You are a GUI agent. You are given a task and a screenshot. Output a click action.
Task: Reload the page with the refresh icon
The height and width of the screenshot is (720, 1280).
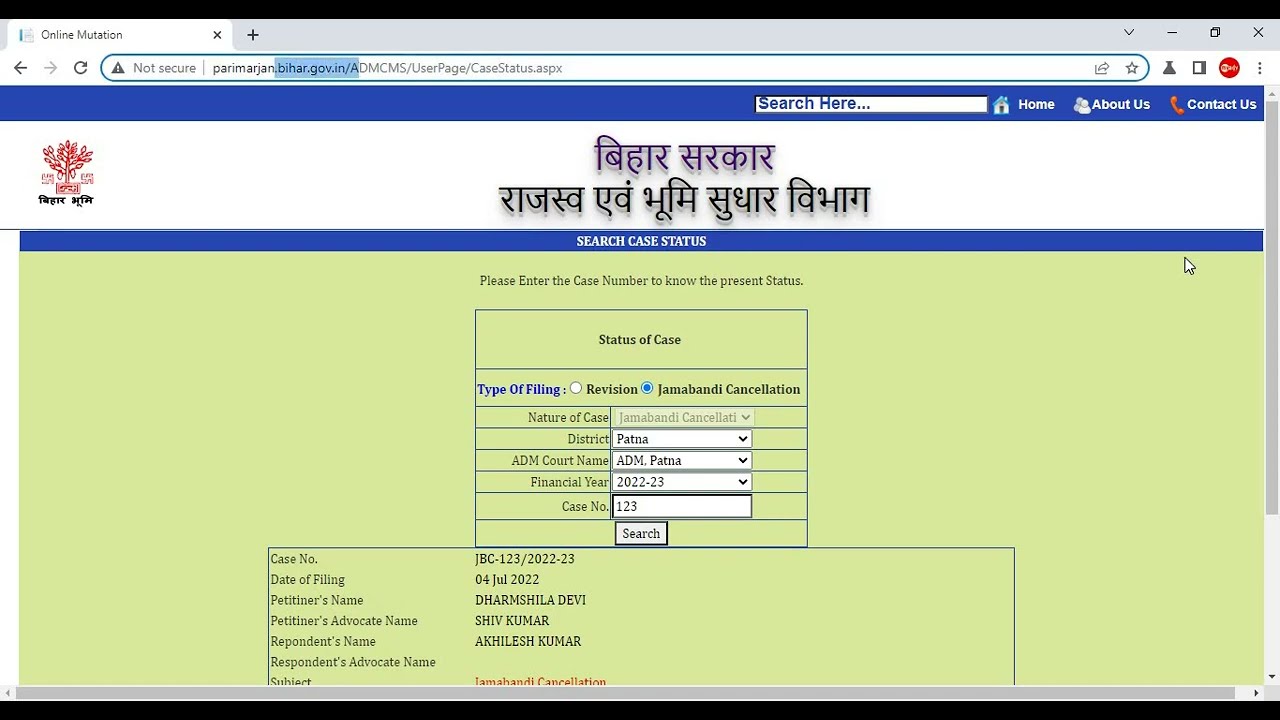tap(80, 68)
